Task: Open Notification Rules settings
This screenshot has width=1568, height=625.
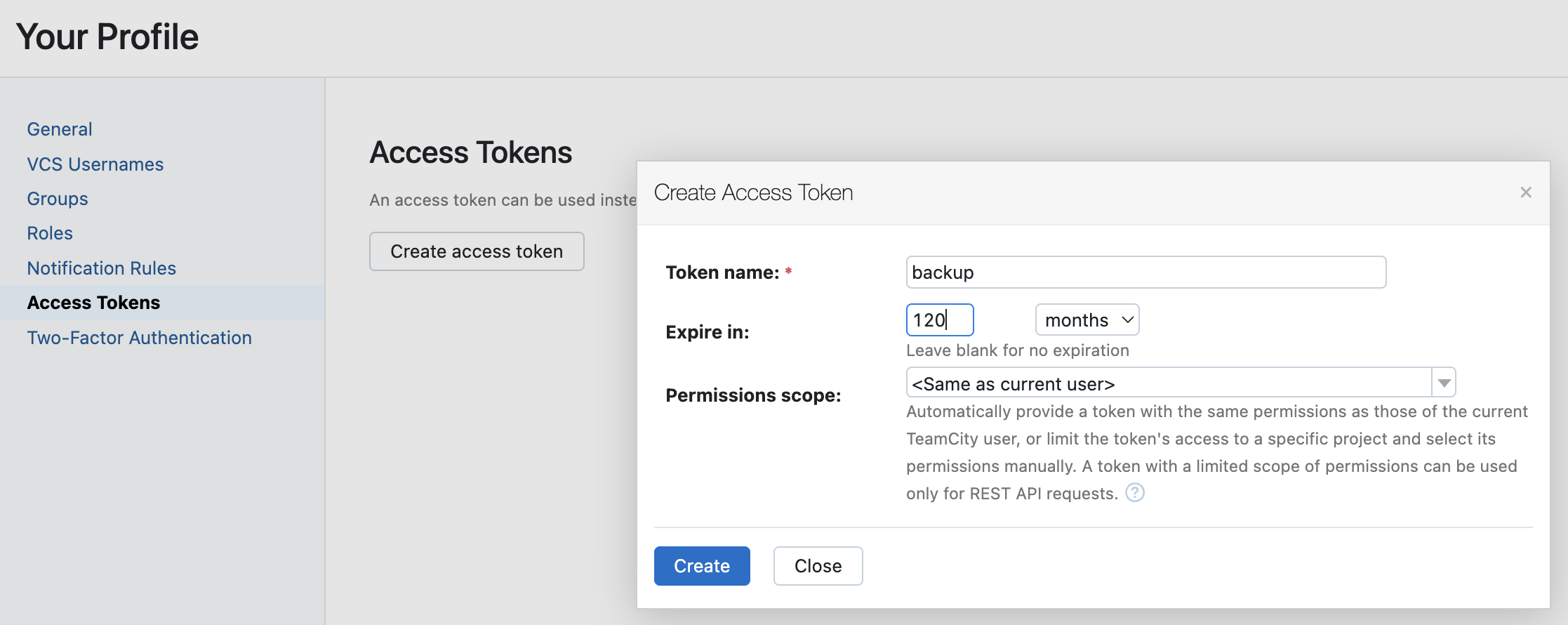Action: 101,268
